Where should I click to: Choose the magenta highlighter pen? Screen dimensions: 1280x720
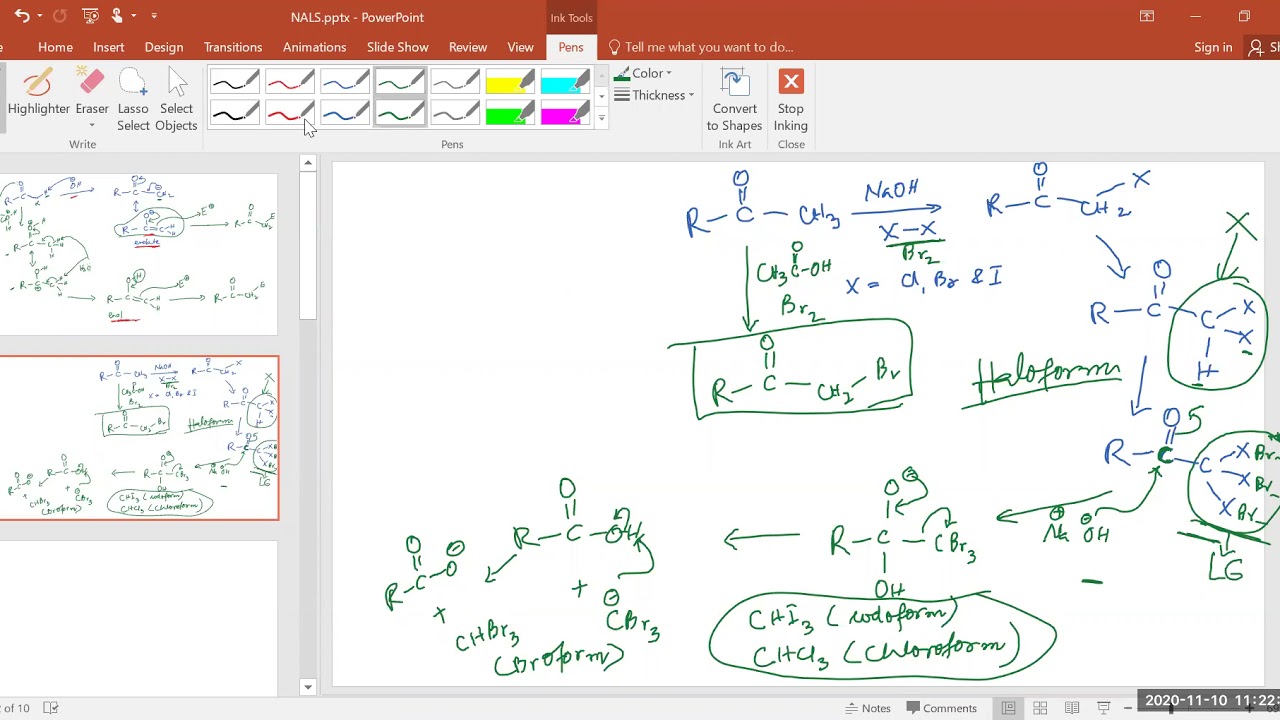[x=565, y=113]
